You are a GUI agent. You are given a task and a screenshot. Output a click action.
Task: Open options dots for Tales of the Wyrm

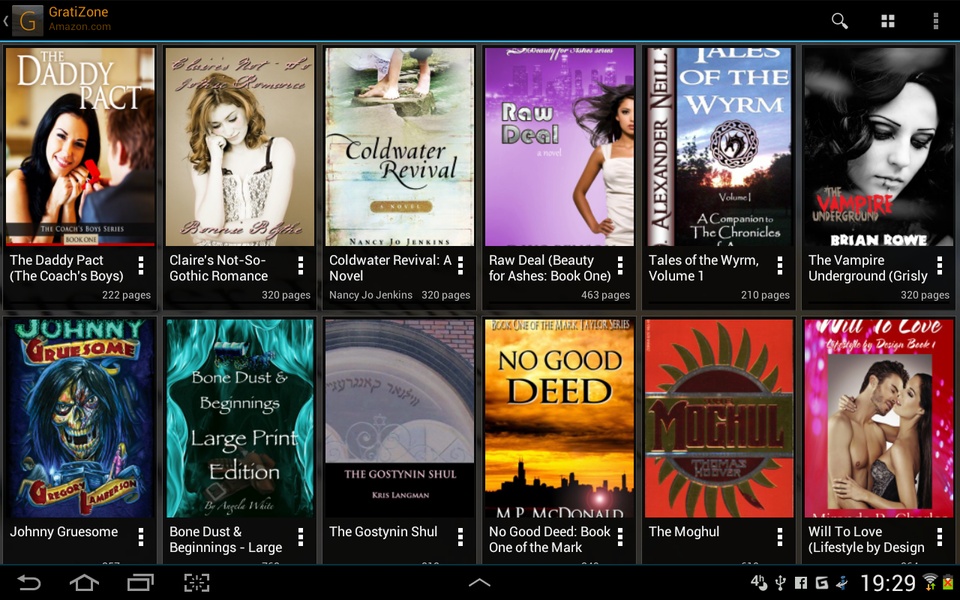[x=780, y=265]
